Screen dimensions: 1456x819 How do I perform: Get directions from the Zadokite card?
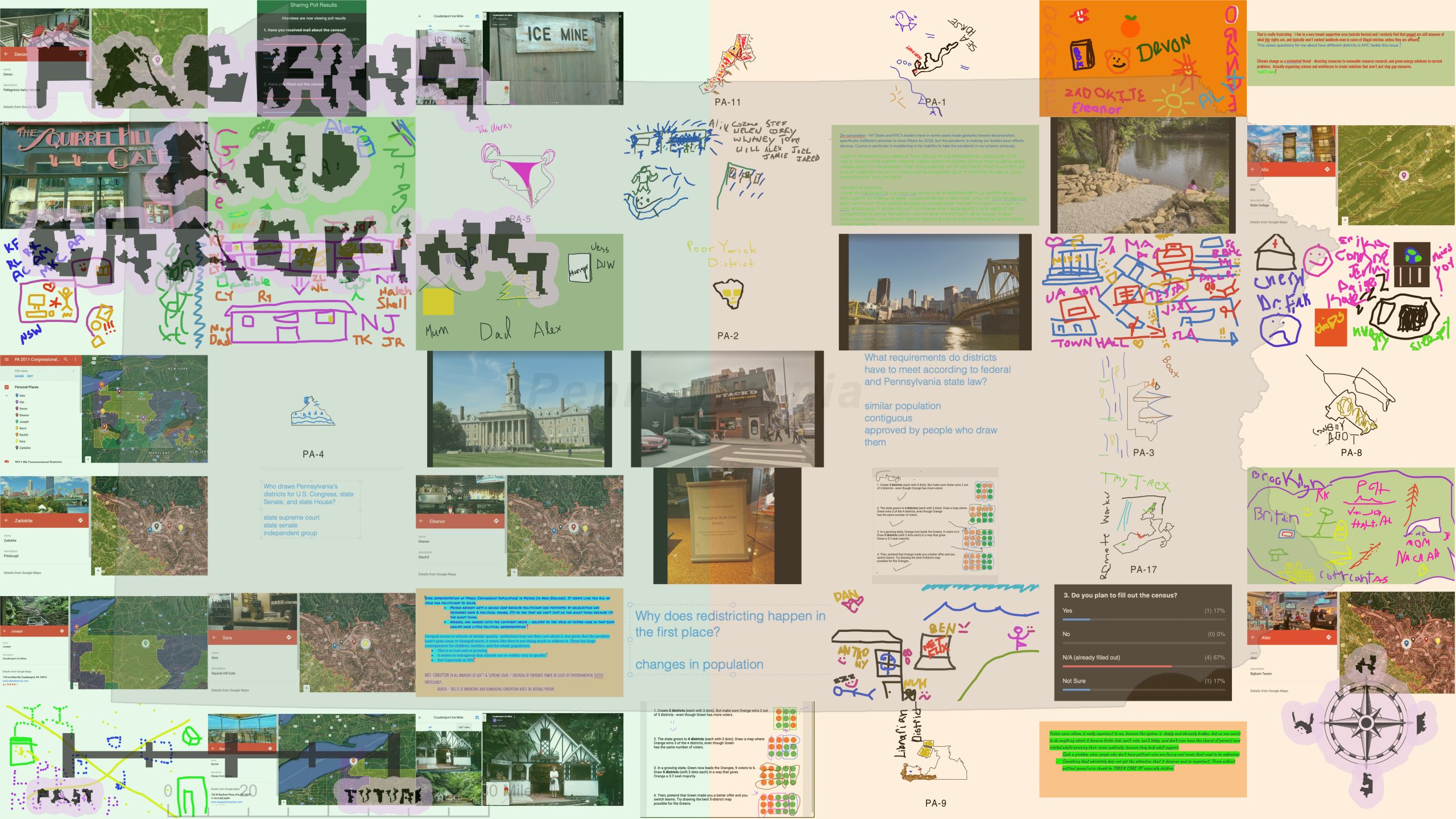80,520
